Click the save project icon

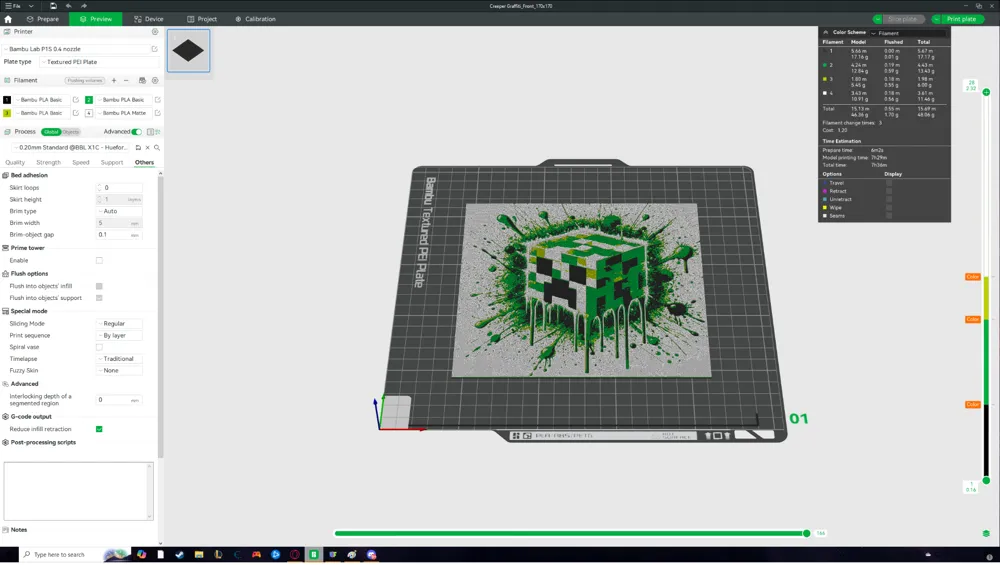(53, 6)
